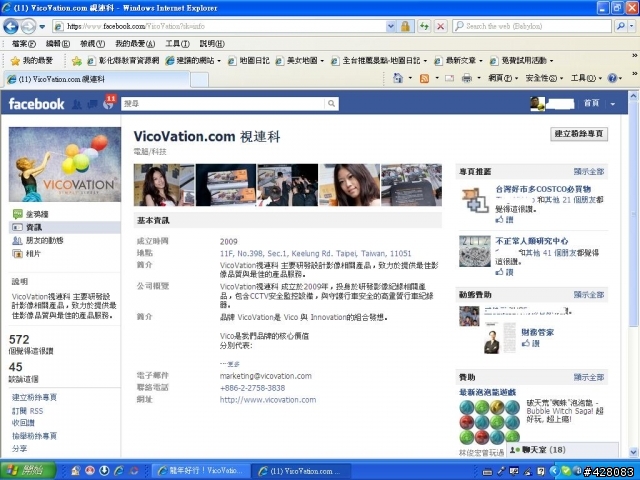The height and width of the screenshot is (480, 640).
Task: Click the add to favorites bar star icon
Action: click(x=76, y=61)
